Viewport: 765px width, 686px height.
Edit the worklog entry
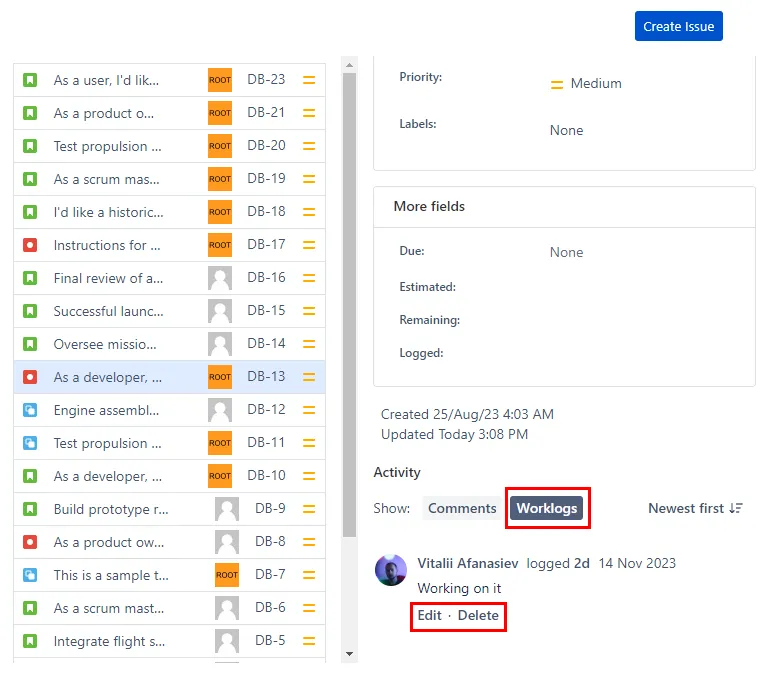click(x=429, y=615)
